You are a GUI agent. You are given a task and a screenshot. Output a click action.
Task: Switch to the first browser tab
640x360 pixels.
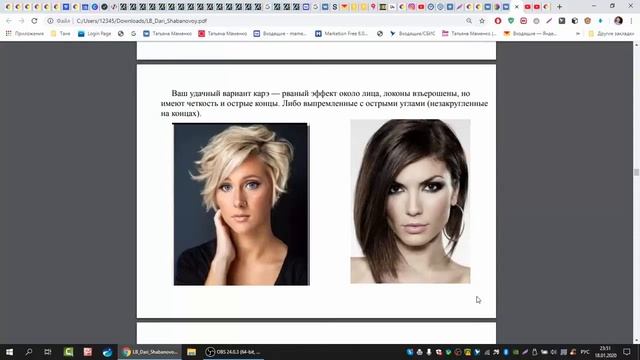[x=8, y=7]
